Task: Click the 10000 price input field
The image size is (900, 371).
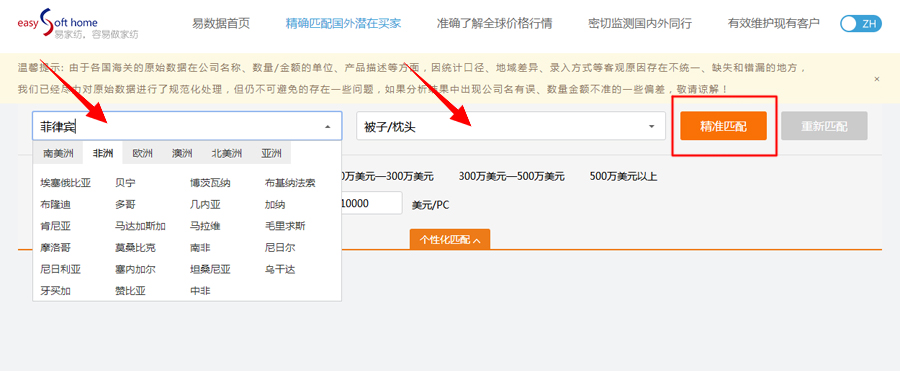Action: click(371, 203)
